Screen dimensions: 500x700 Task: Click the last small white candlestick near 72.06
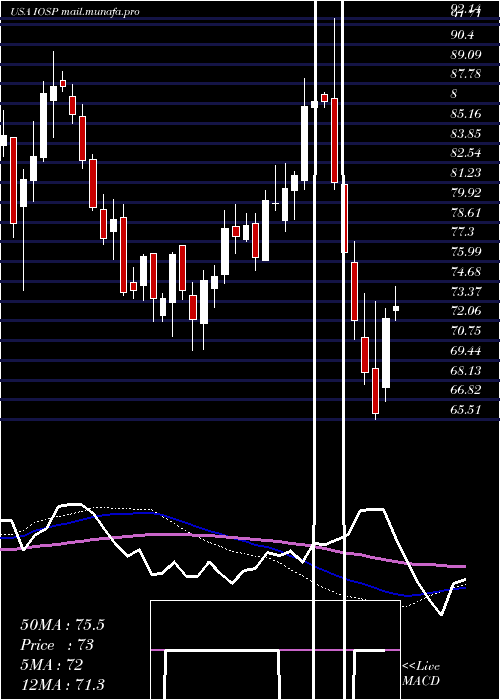[396, 308]
